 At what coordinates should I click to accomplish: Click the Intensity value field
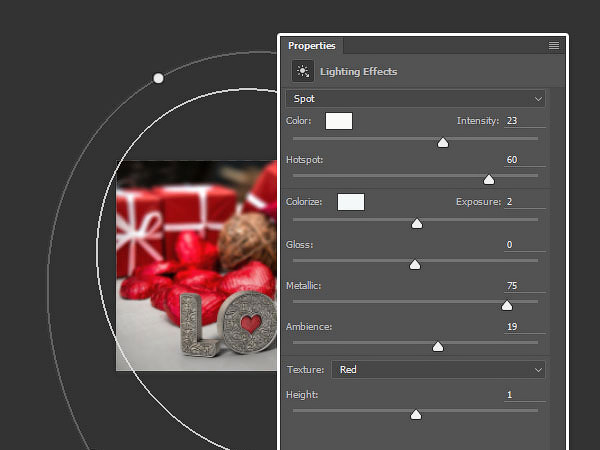[x=525, y=121]
